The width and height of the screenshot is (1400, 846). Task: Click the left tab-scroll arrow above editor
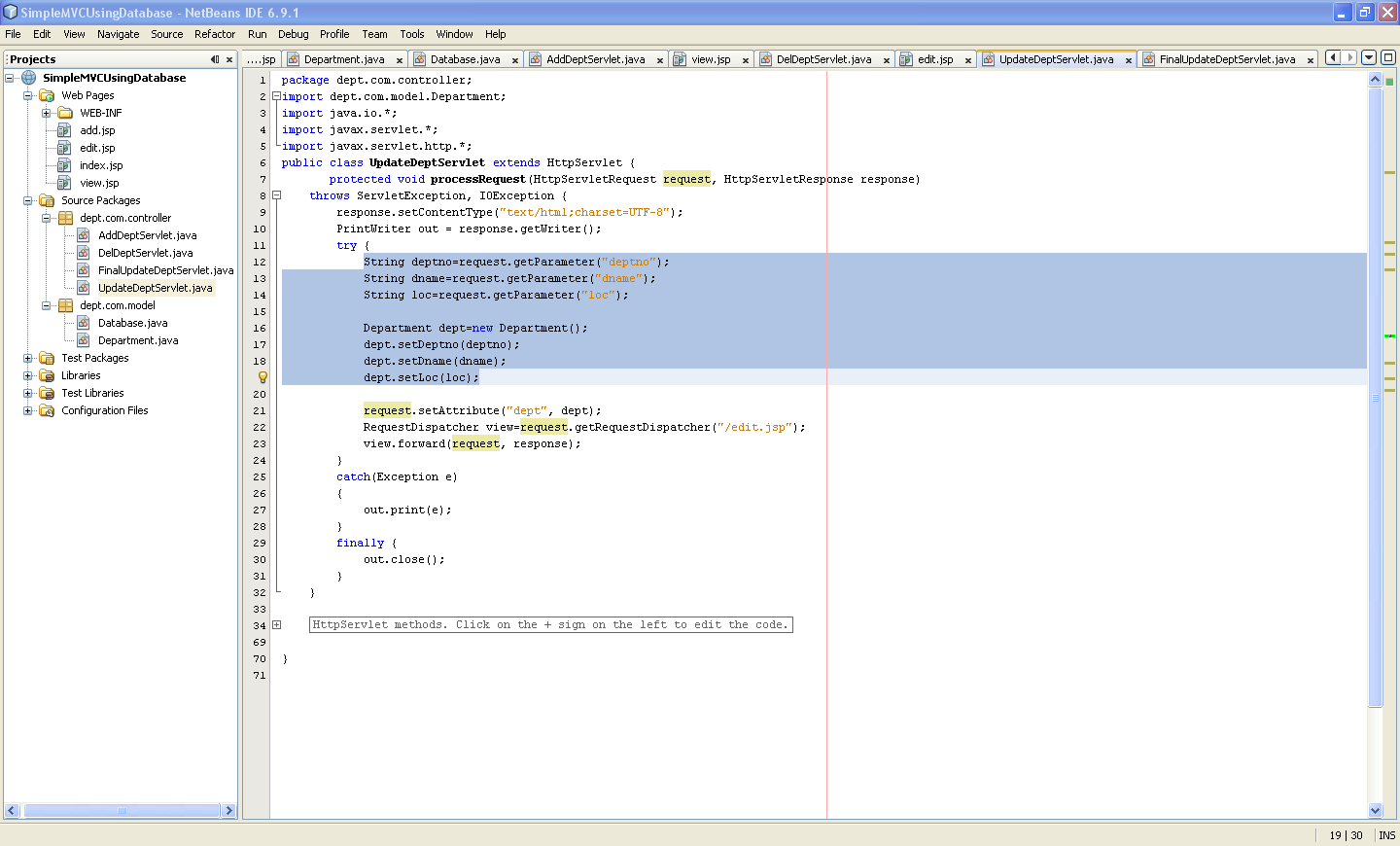[x=1331, y=58]
